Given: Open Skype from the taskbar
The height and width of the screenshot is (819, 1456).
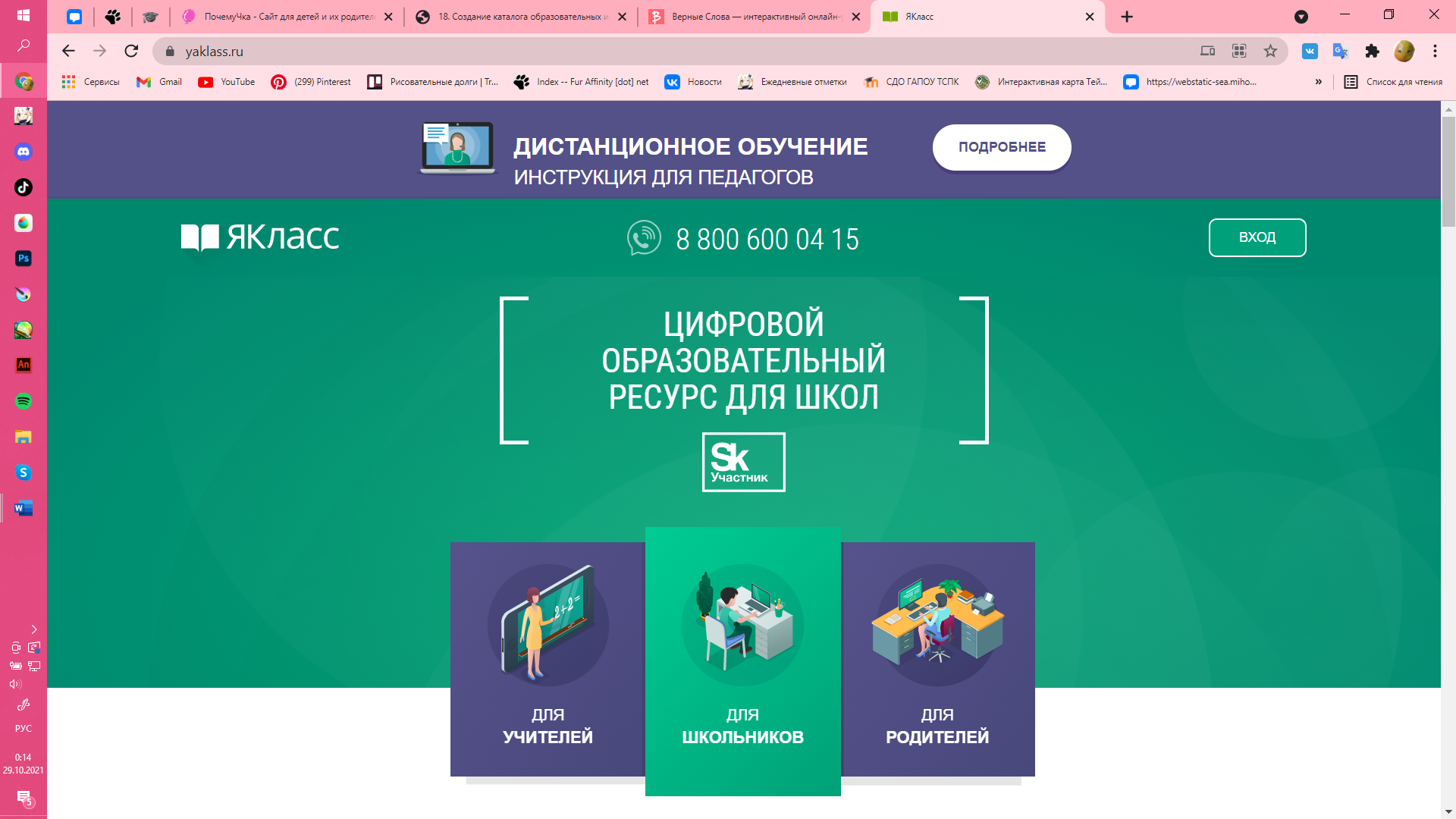Looking at the screenshot, I should tap(24, 472).
